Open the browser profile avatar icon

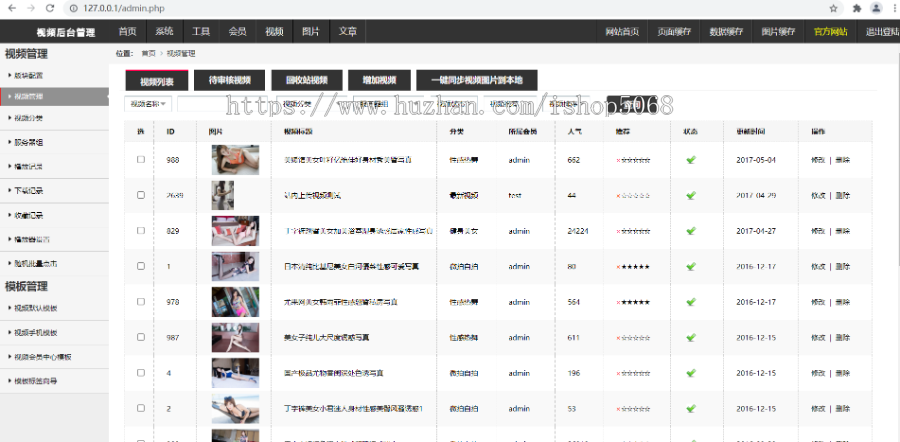[x=877, y=8]
